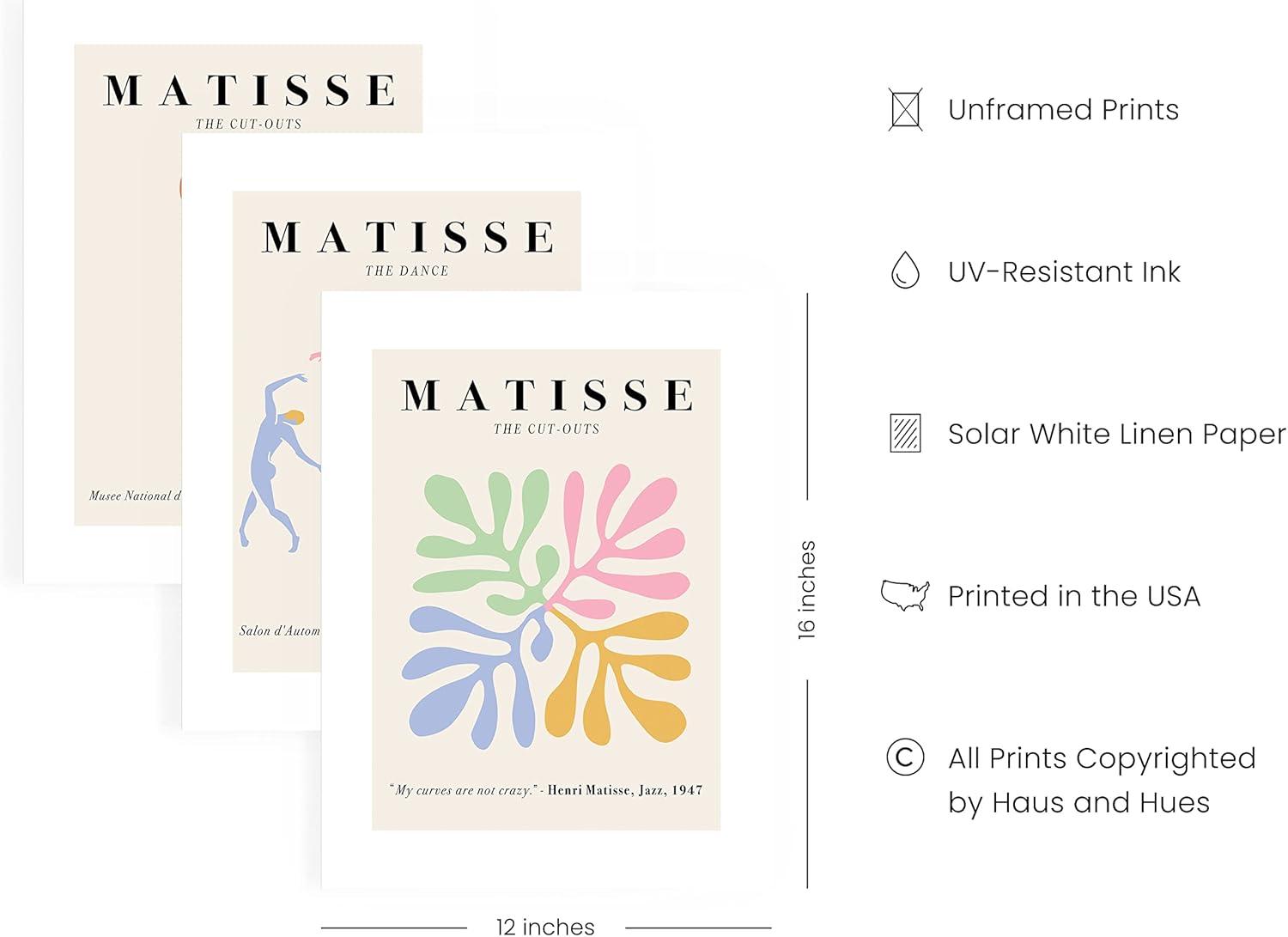Click the Printed in the USA text

coord(1074,596)
